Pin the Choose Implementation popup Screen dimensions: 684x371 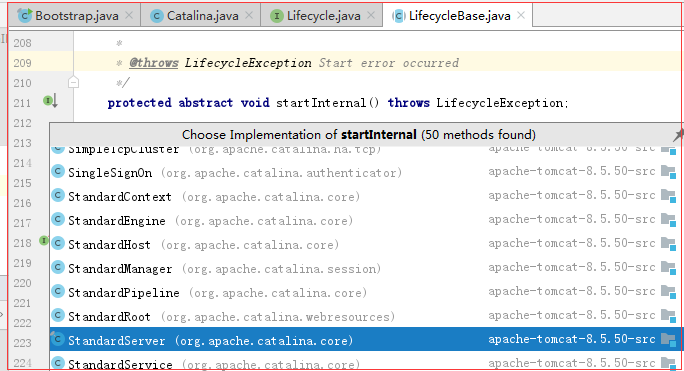[677, 135]
